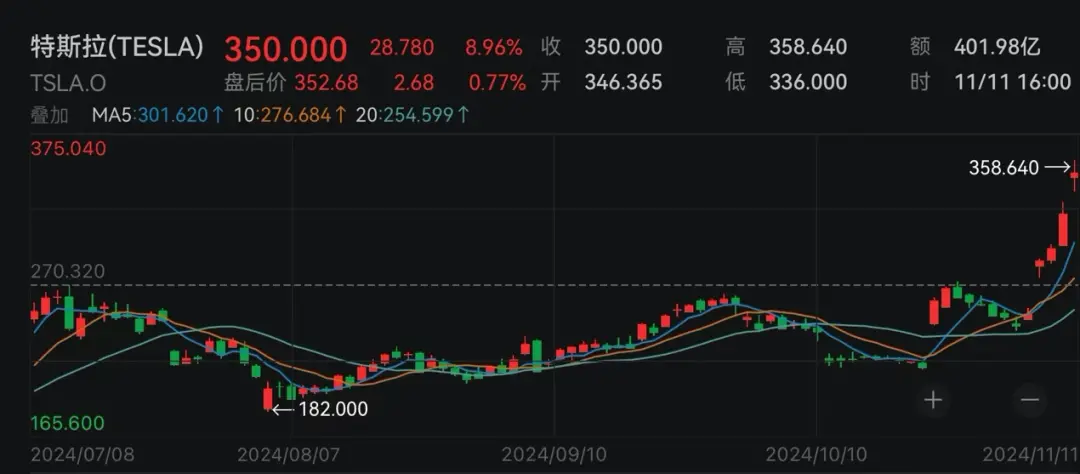Click the 低 low value 336.000
The height and width of the screenshot is (474, 1080).
point(808,83)
